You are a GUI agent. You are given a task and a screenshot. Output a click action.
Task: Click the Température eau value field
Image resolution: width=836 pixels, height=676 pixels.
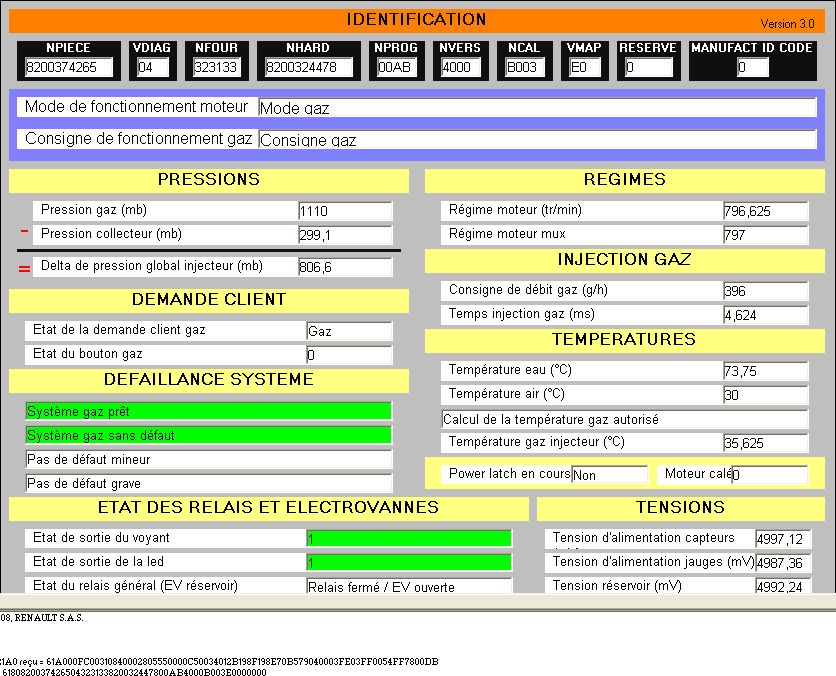[765, 371]
